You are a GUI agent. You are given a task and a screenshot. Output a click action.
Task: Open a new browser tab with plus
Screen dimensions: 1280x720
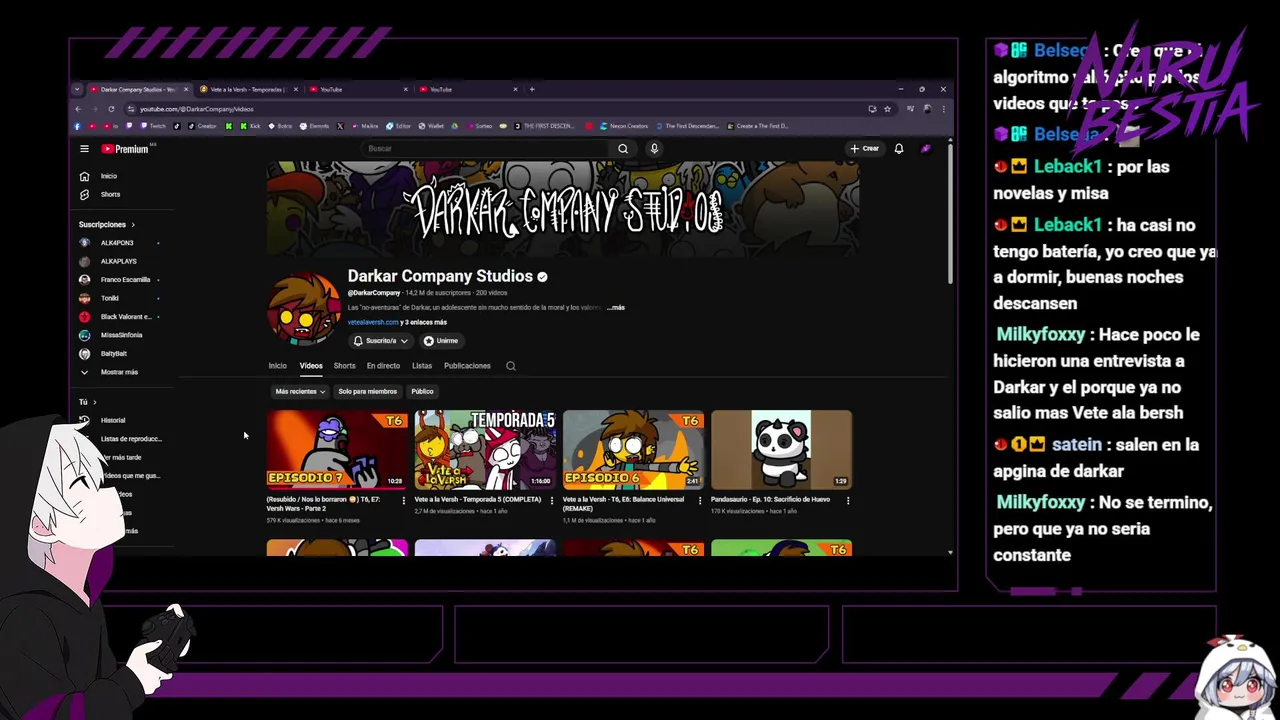click(531, 89)
